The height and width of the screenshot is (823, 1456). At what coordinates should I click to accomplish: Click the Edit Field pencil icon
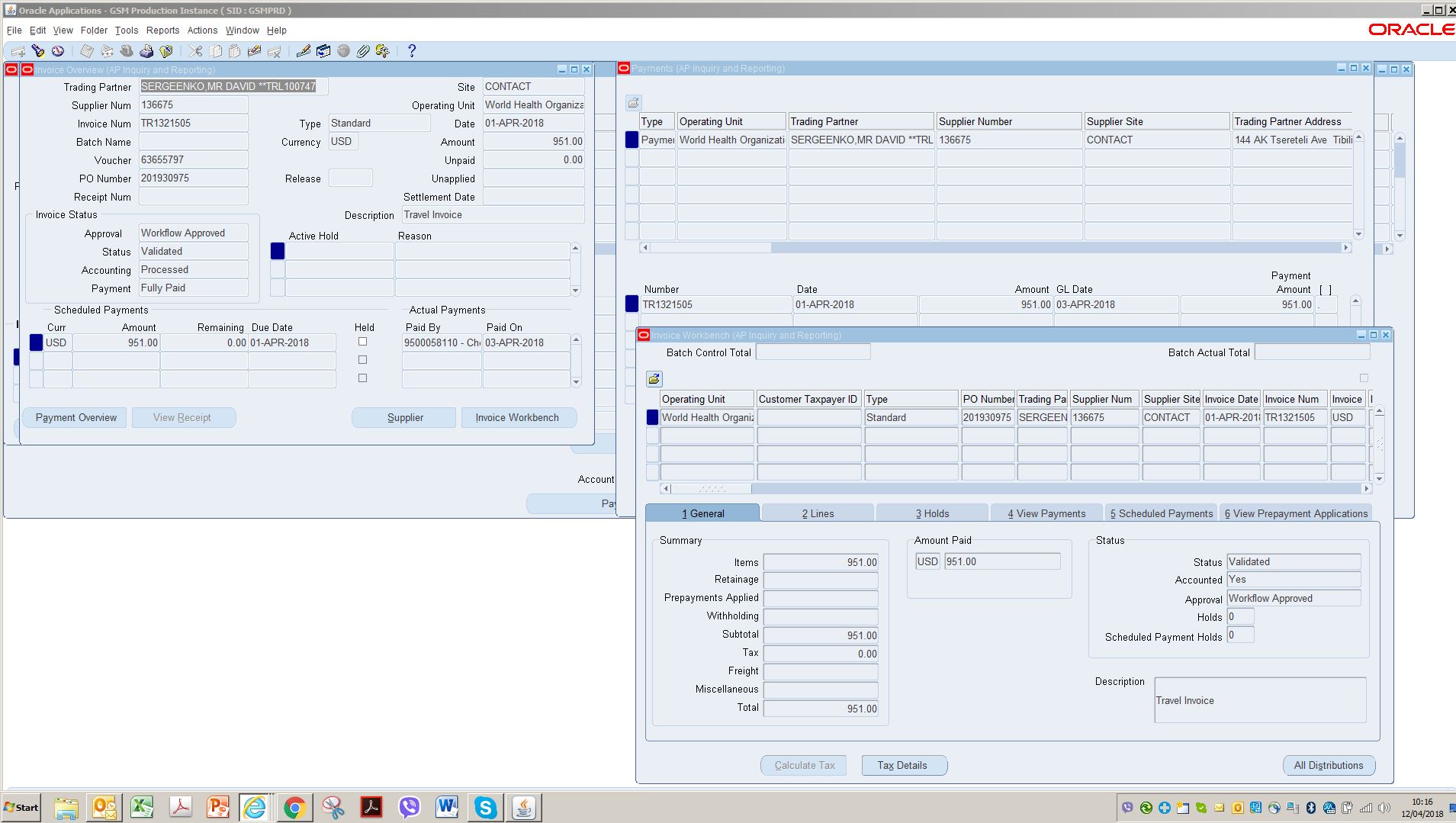tap(303, 51)
